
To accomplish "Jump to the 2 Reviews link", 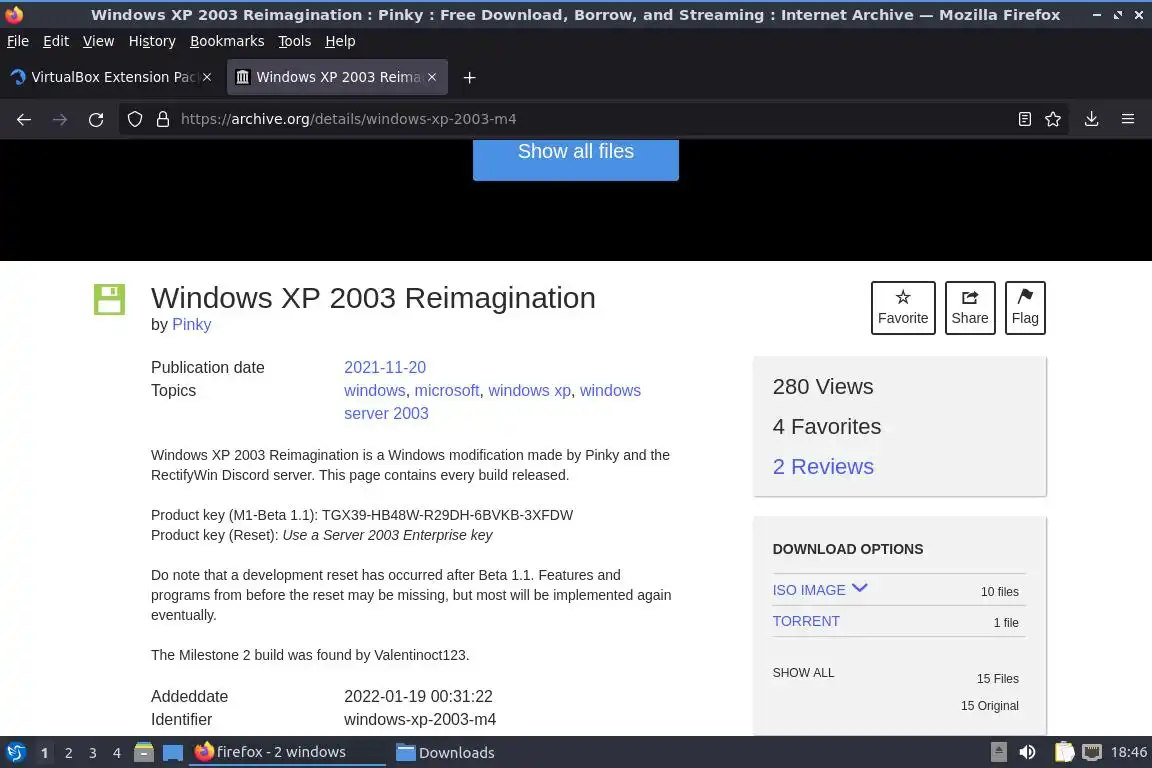I will click(823, 467).
